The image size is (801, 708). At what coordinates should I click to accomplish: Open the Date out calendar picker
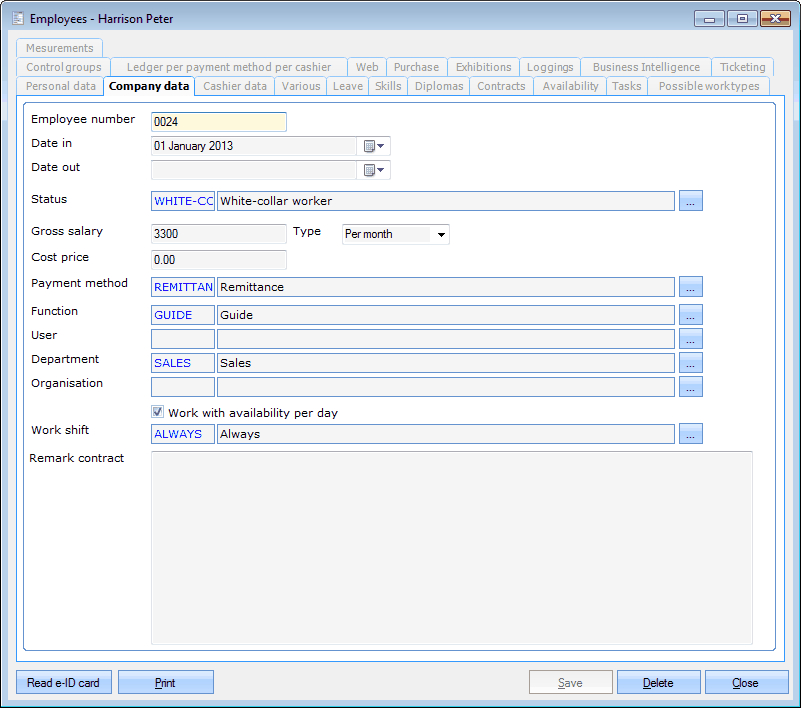[374, 170]
